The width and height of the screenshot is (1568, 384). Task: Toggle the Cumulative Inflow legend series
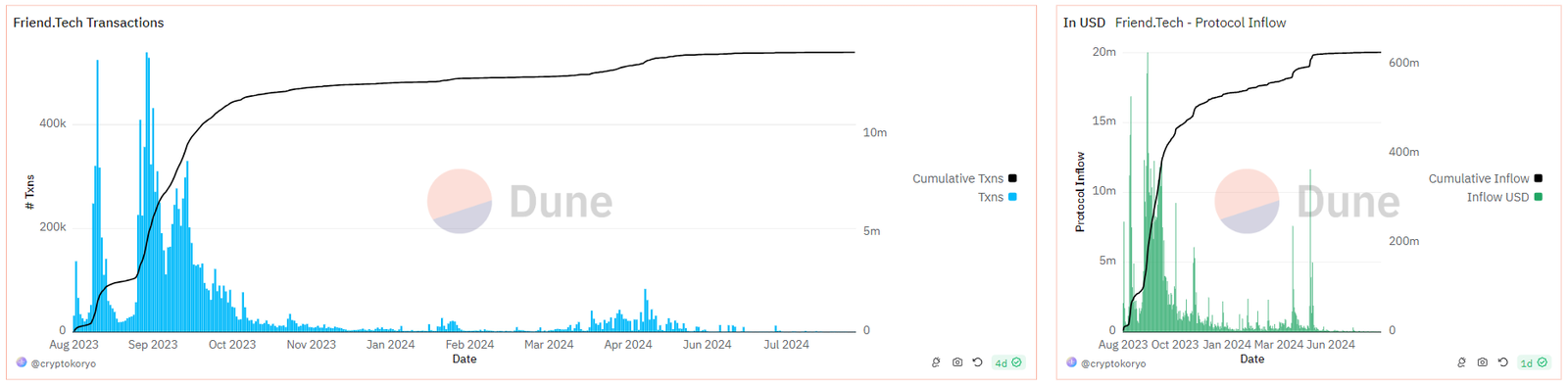[x=1485, y=178]
